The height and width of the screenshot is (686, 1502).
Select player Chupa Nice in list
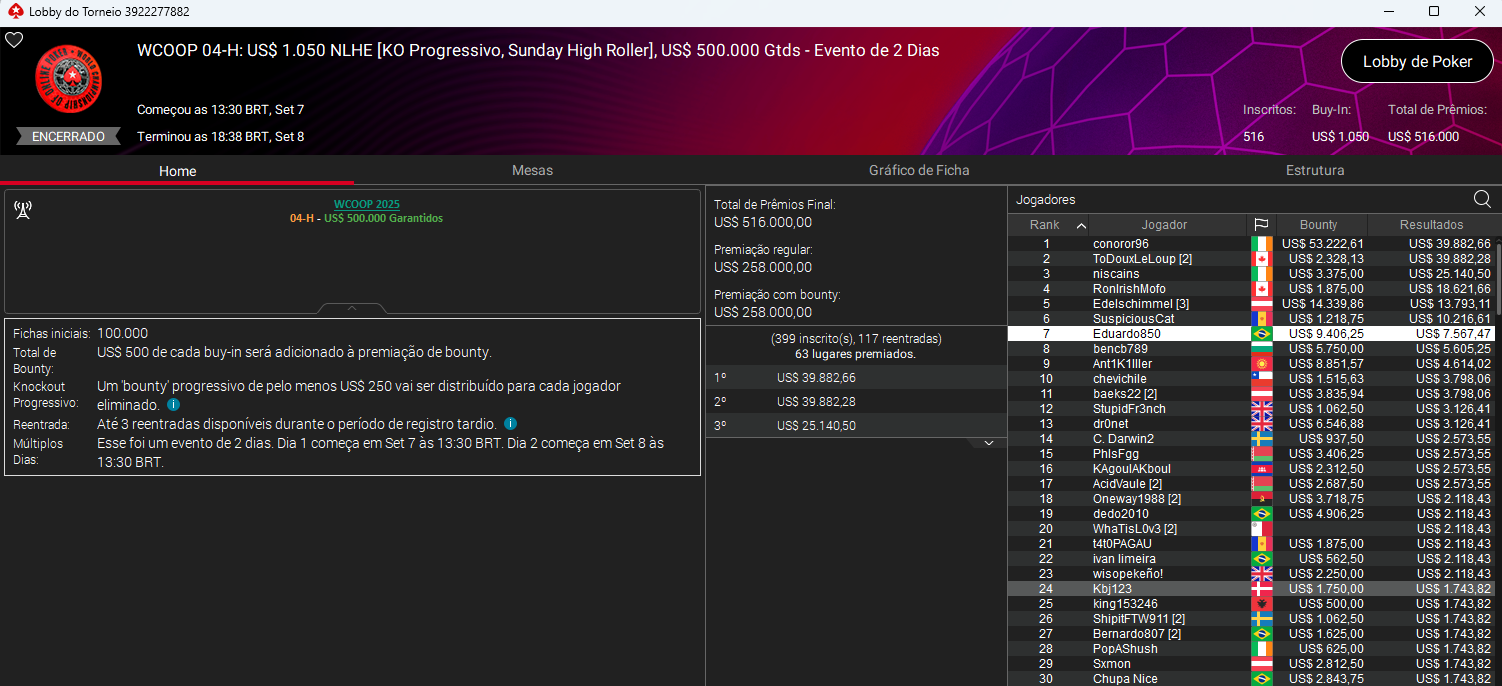tap(1250, 679)
